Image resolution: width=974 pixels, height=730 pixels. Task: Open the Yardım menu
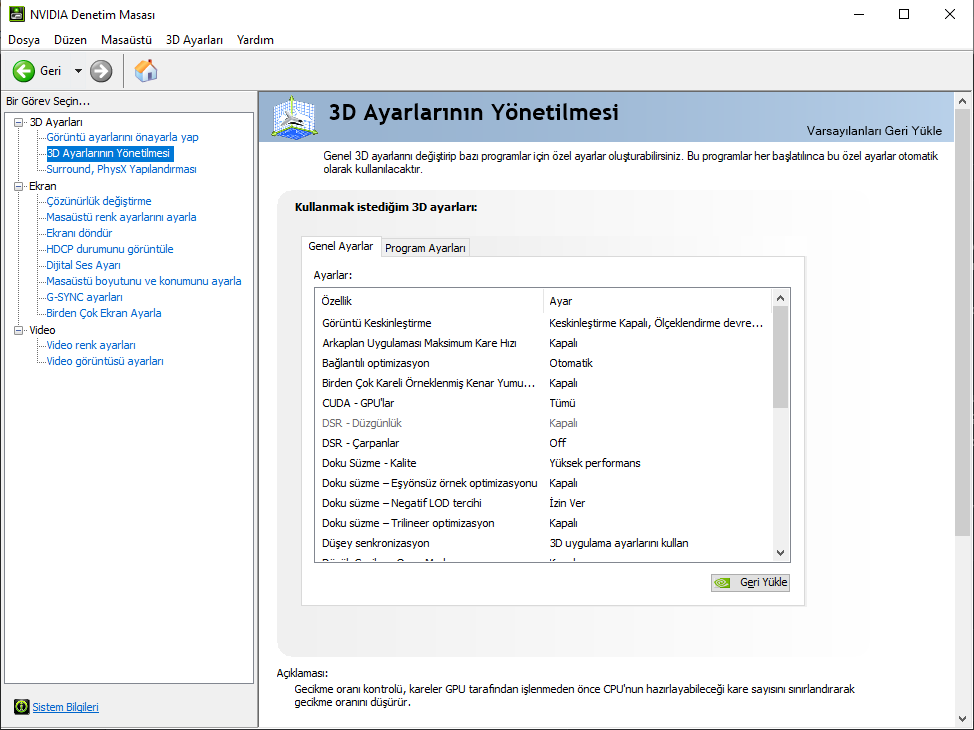(255, 40)
